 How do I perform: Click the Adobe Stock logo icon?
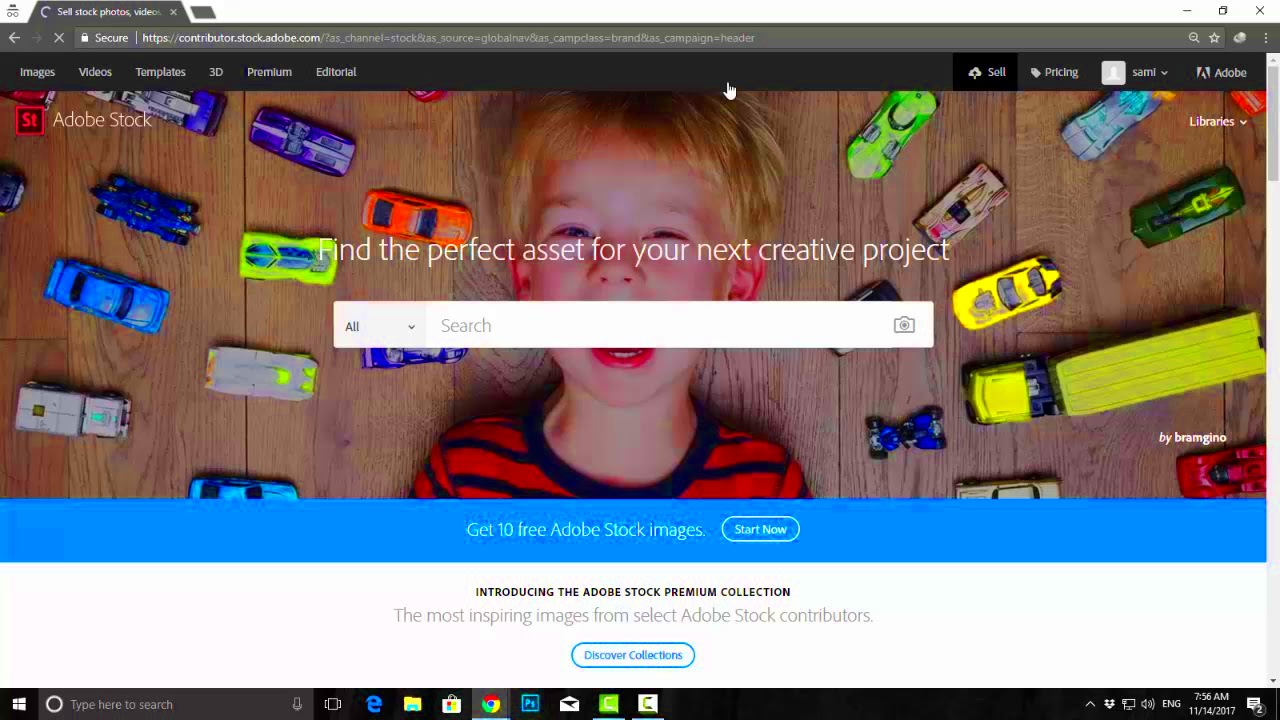click(x=28, y=120)
